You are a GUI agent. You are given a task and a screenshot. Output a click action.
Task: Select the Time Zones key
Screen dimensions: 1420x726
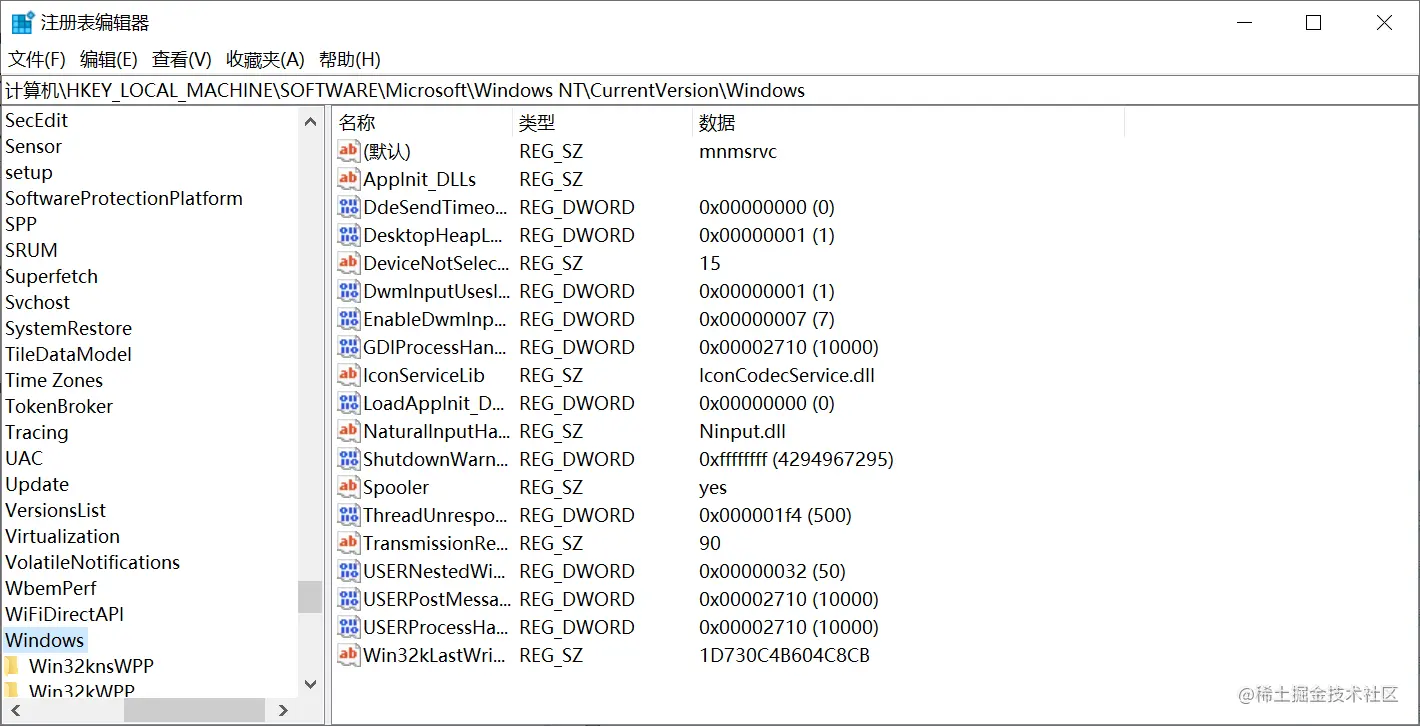tap(54, 380)
